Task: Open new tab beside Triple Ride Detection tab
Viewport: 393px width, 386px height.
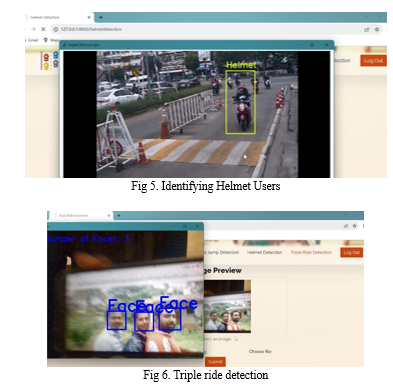Action: [119, 216]
